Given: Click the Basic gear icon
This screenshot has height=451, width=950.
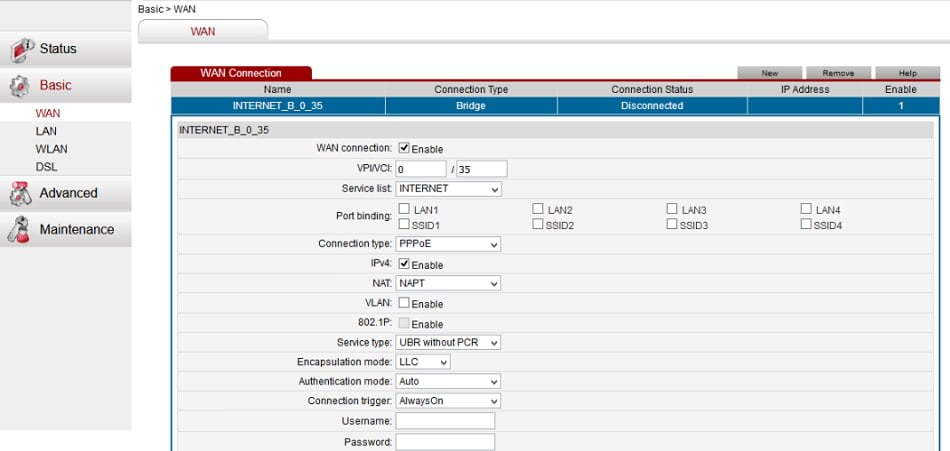Looking at the screenshot, I should click(20, 87).
